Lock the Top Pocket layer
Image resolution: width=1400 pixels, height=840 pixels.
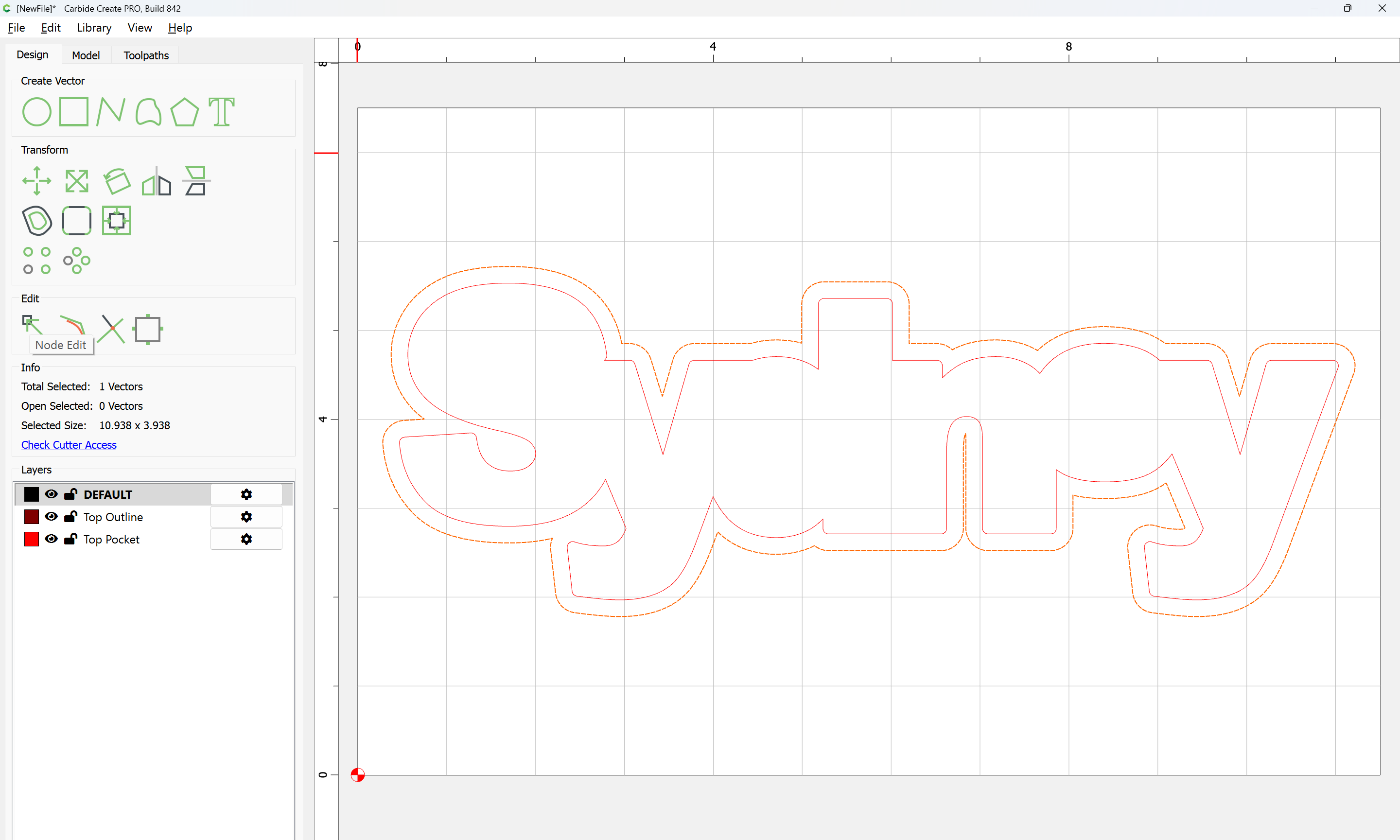coord(71,539)
